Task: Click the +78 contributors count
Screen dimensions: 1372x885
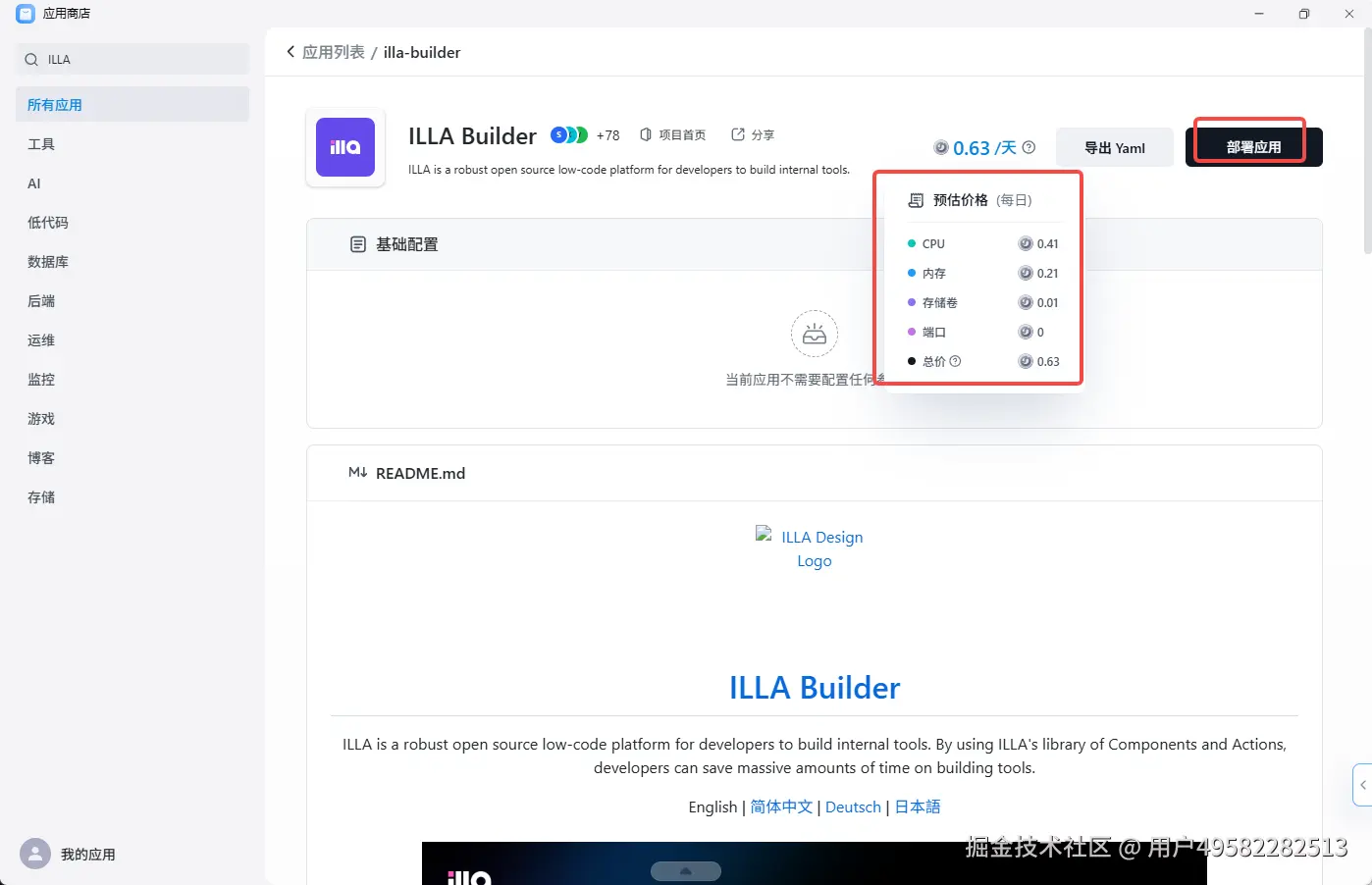Action: (608, 135)
